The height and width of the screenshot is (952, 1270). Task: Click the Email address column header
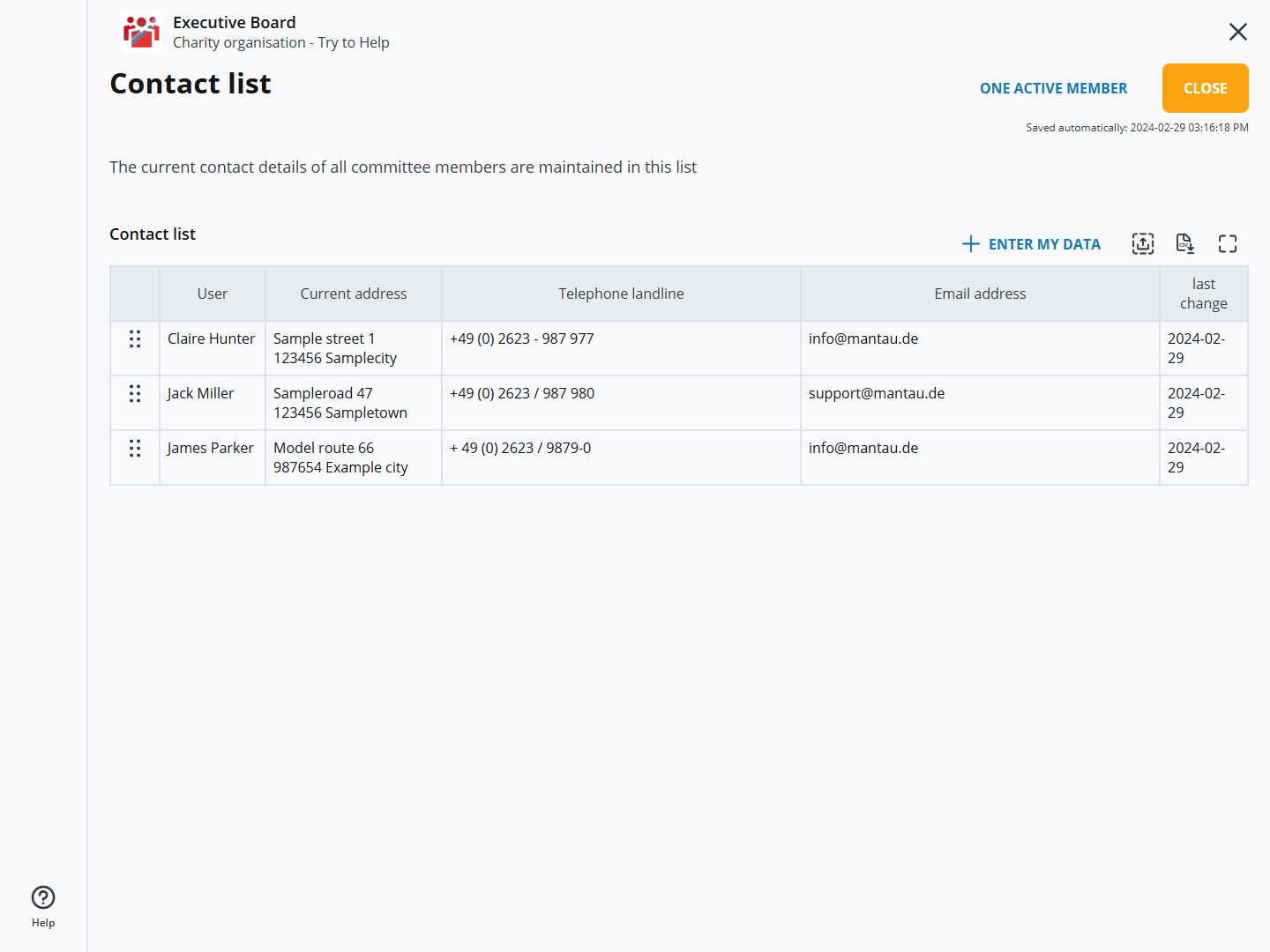pos(980,294)
